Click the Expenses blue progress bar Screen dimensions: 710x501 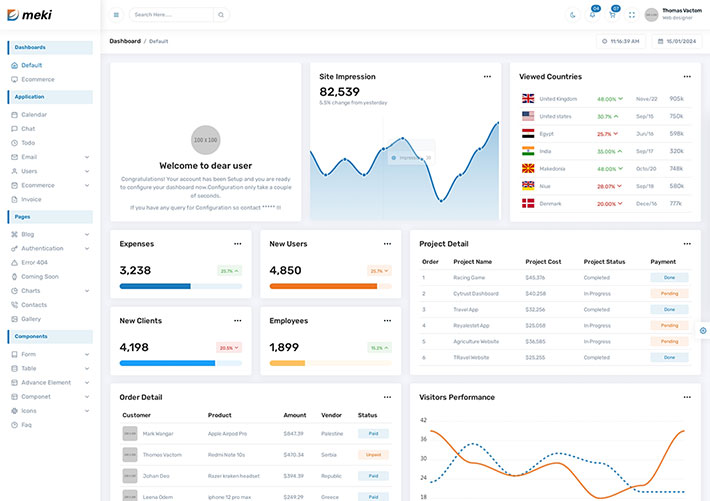155,286
